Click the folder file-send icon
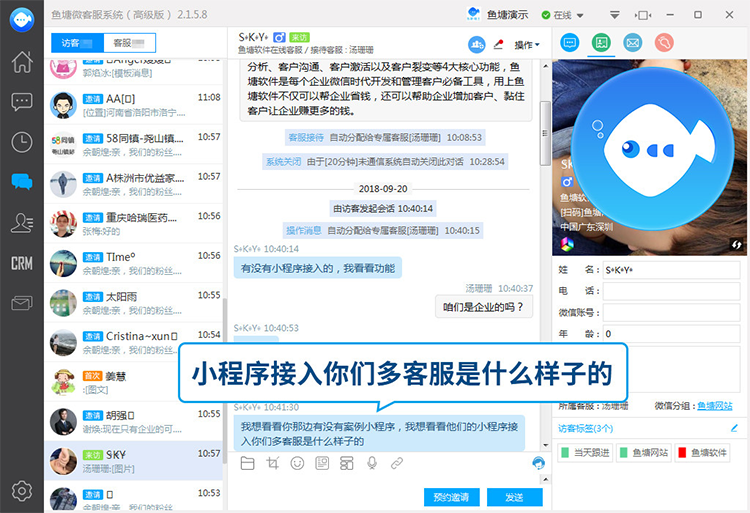The width and height of the screenshot is (750, 513). (247, 463)
